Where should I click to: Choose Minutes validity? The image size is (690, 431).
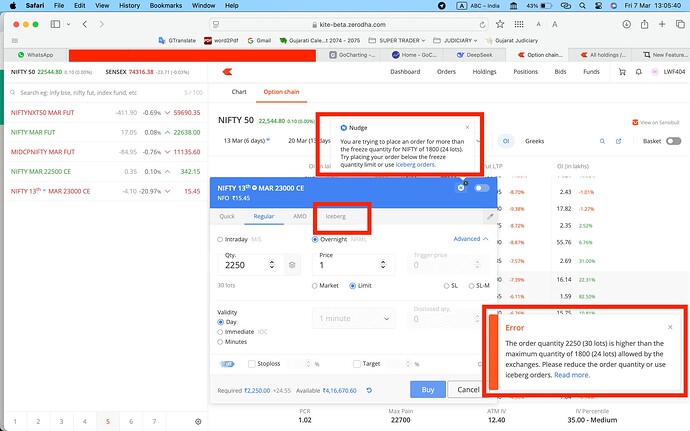220,342
